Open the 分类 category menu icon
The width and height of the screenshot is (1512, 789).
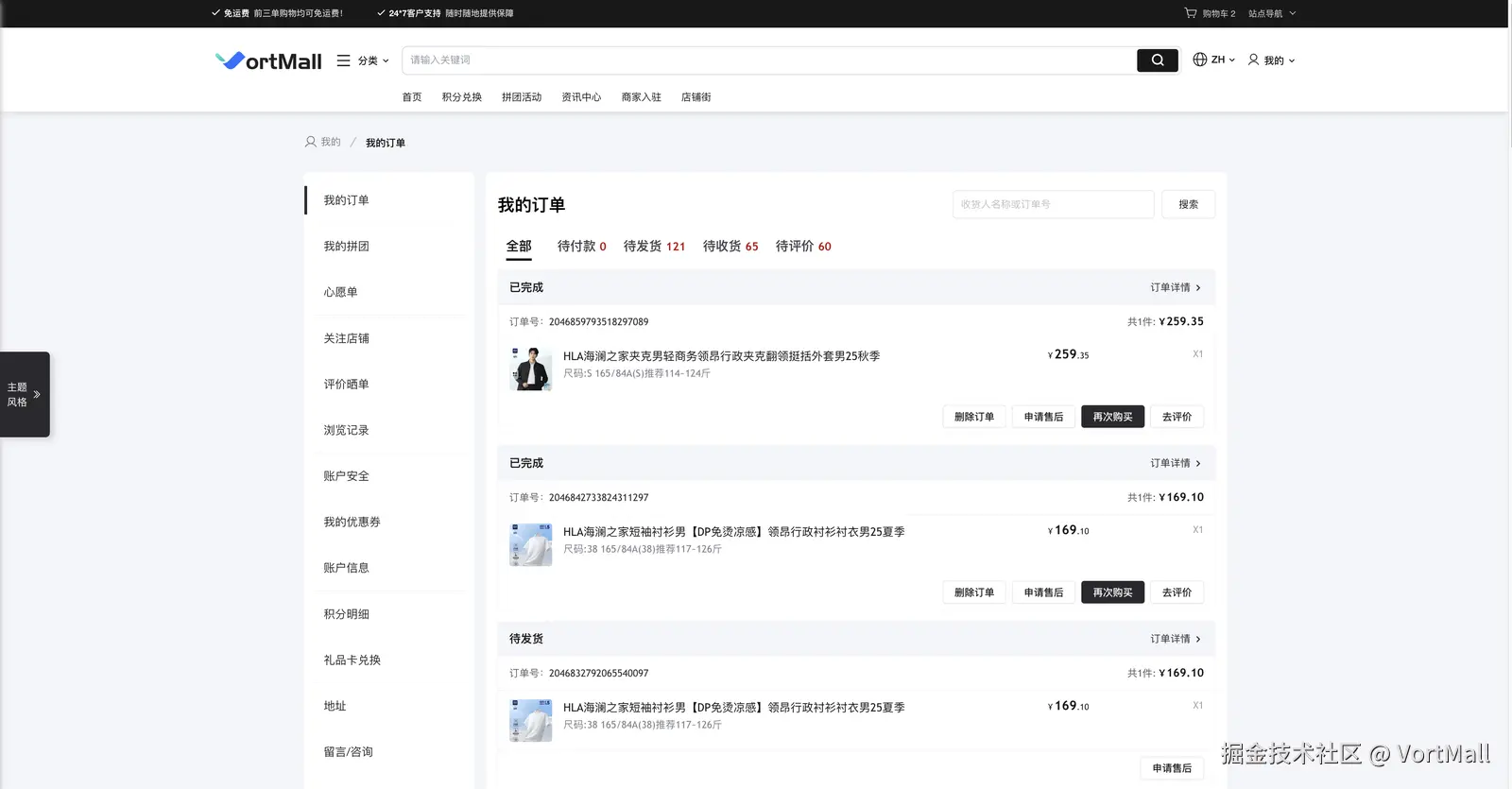(x=344, y=60)
